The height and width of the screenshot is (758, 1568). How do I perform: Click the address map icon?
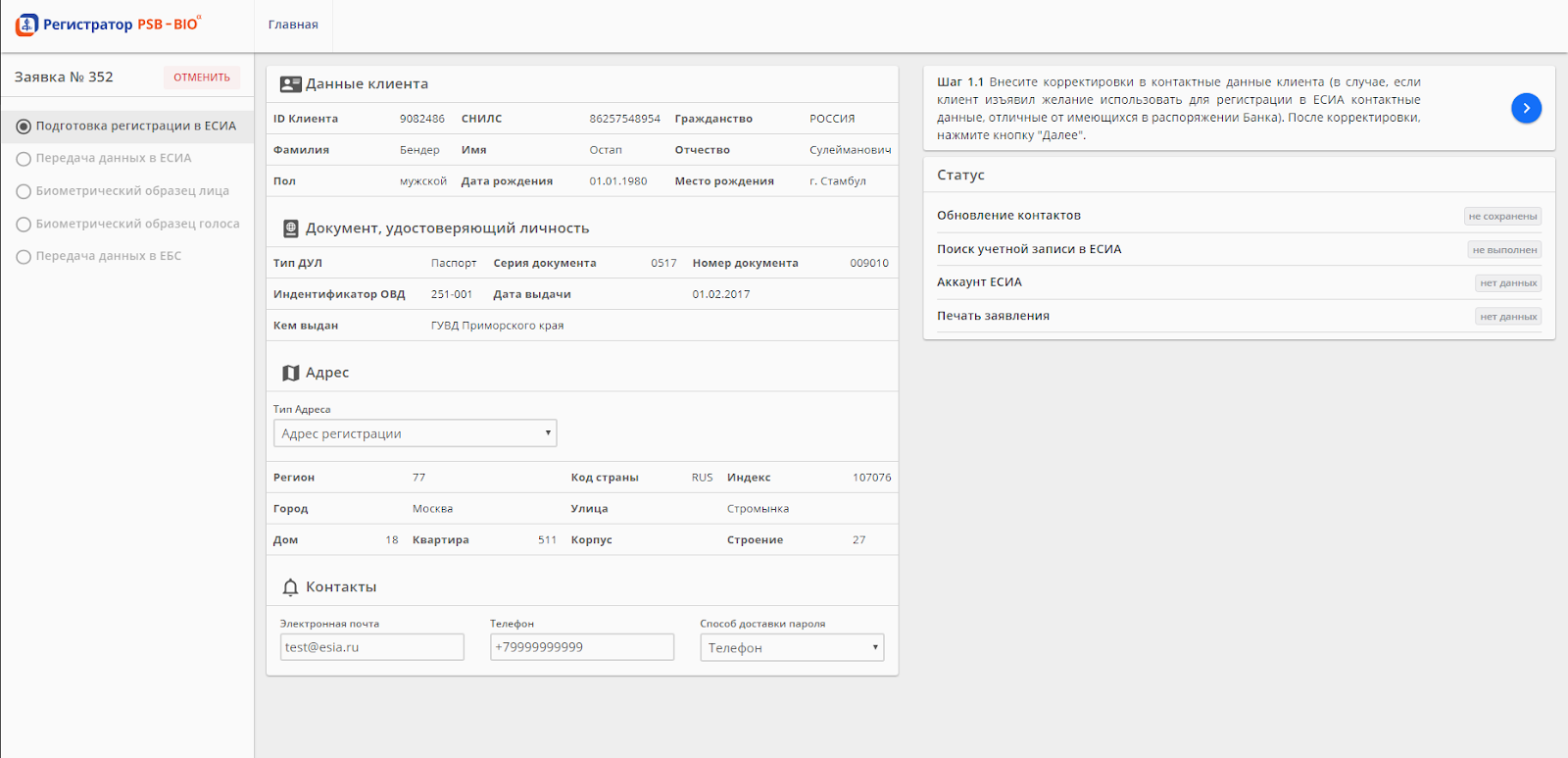290,373
